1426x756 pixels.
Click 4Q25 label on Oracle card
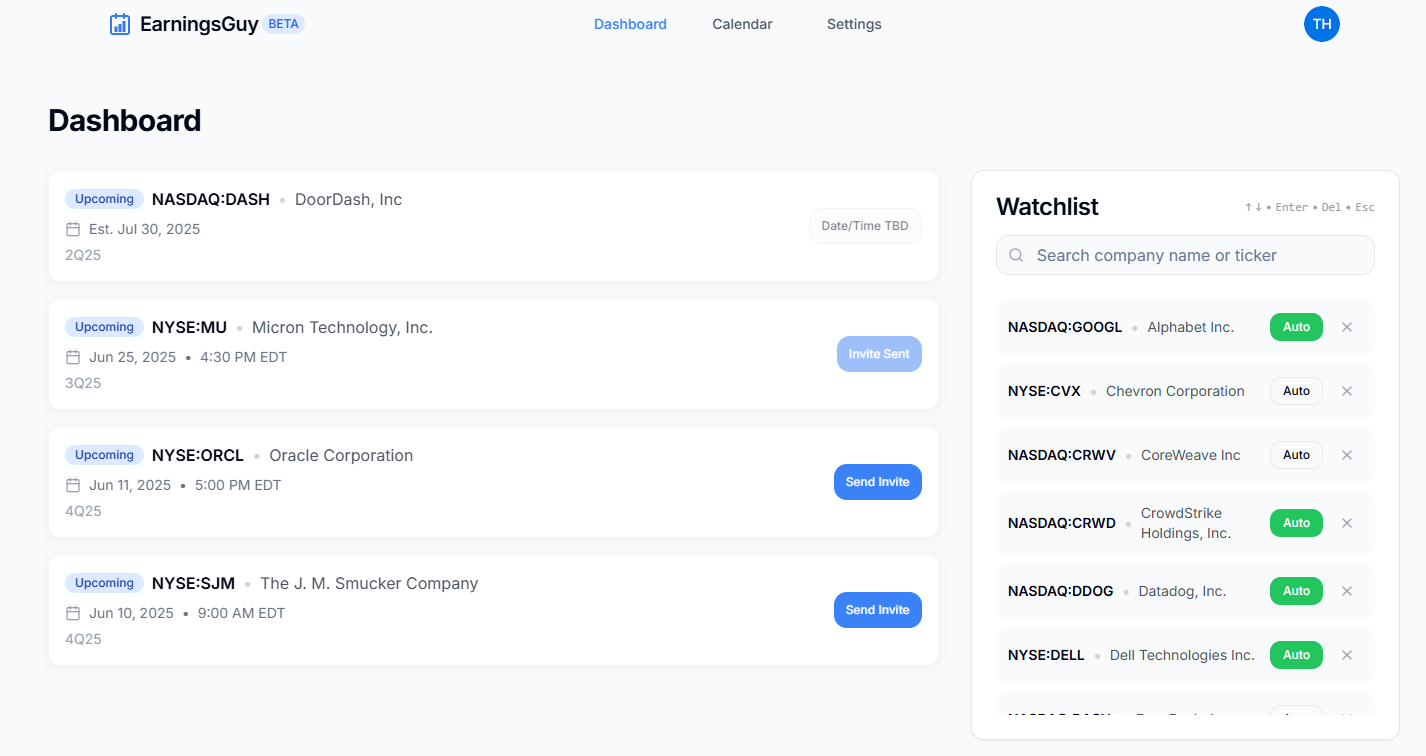(83, 511)
